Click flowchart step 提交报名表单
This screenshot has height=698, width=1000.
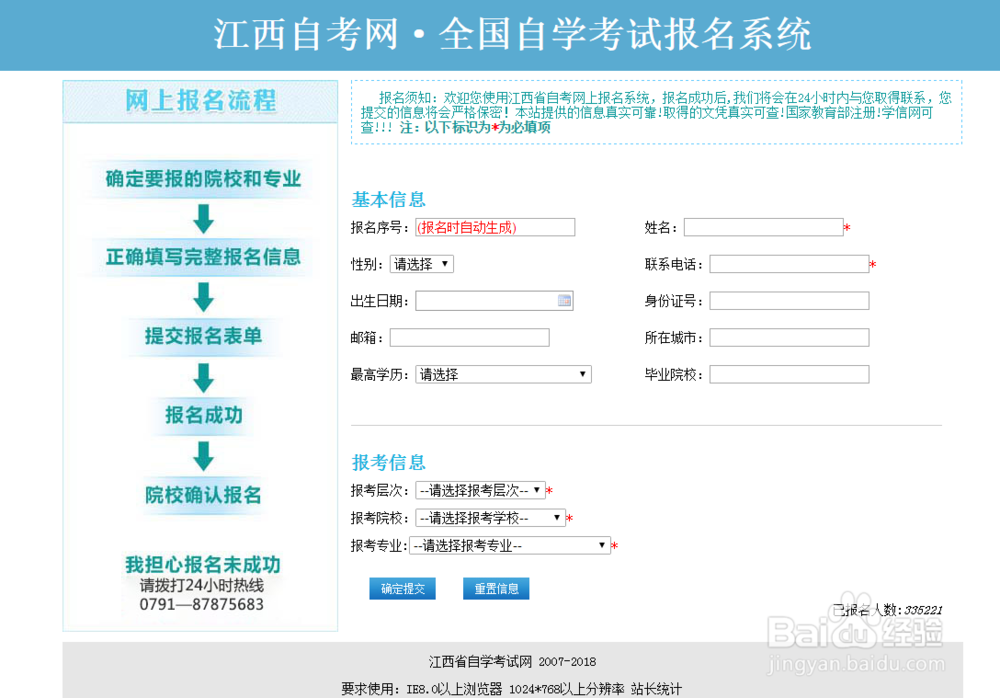point(202,337)
